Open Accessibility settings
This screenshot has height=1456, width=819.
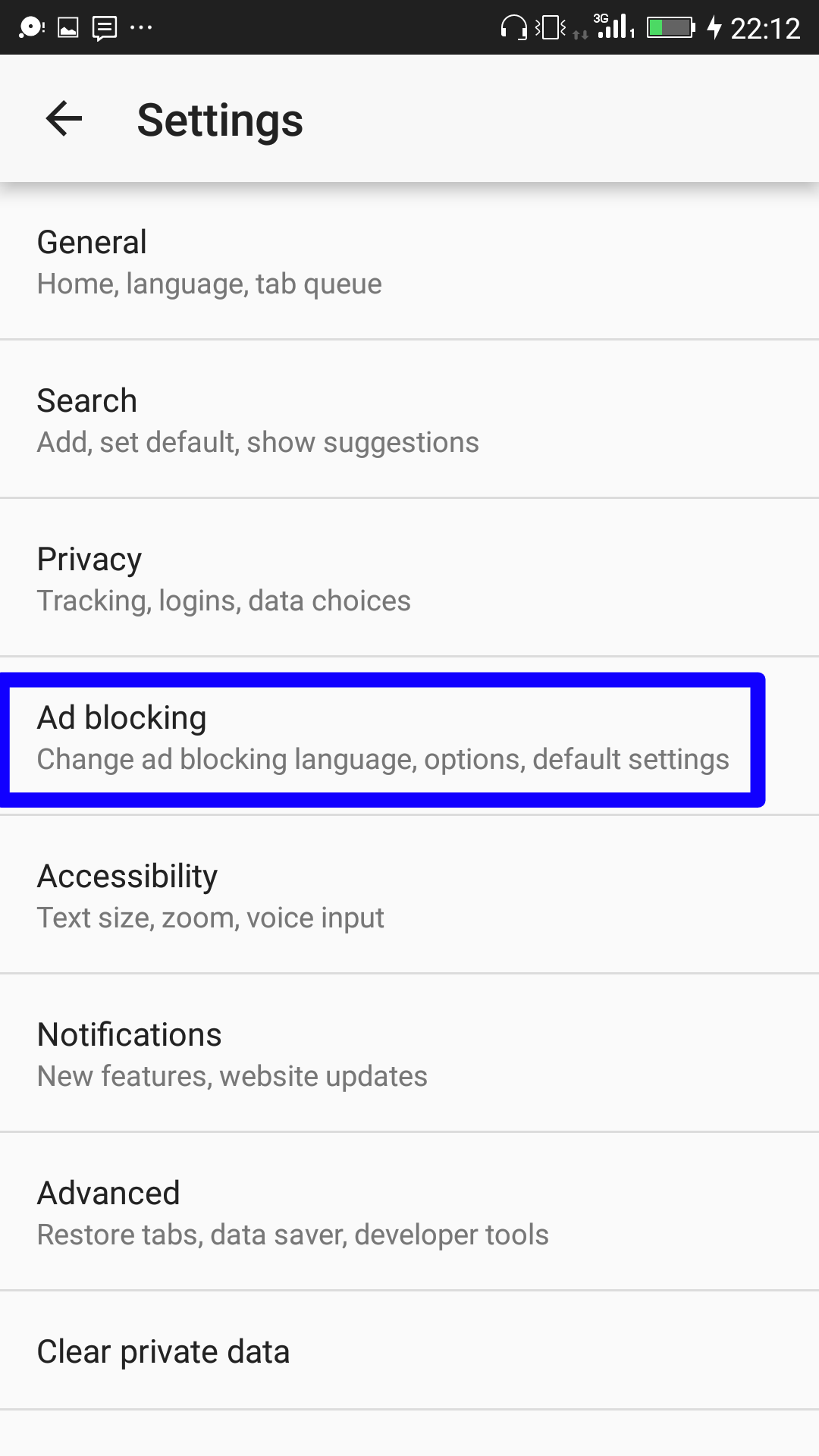click(409, 895)
